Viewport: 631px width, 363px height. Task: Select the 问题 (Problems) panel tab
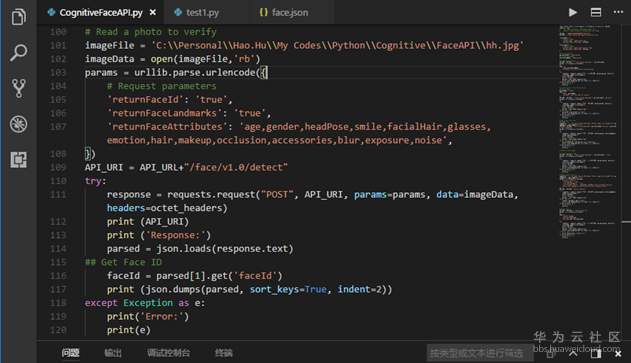[x=70, y=353]
